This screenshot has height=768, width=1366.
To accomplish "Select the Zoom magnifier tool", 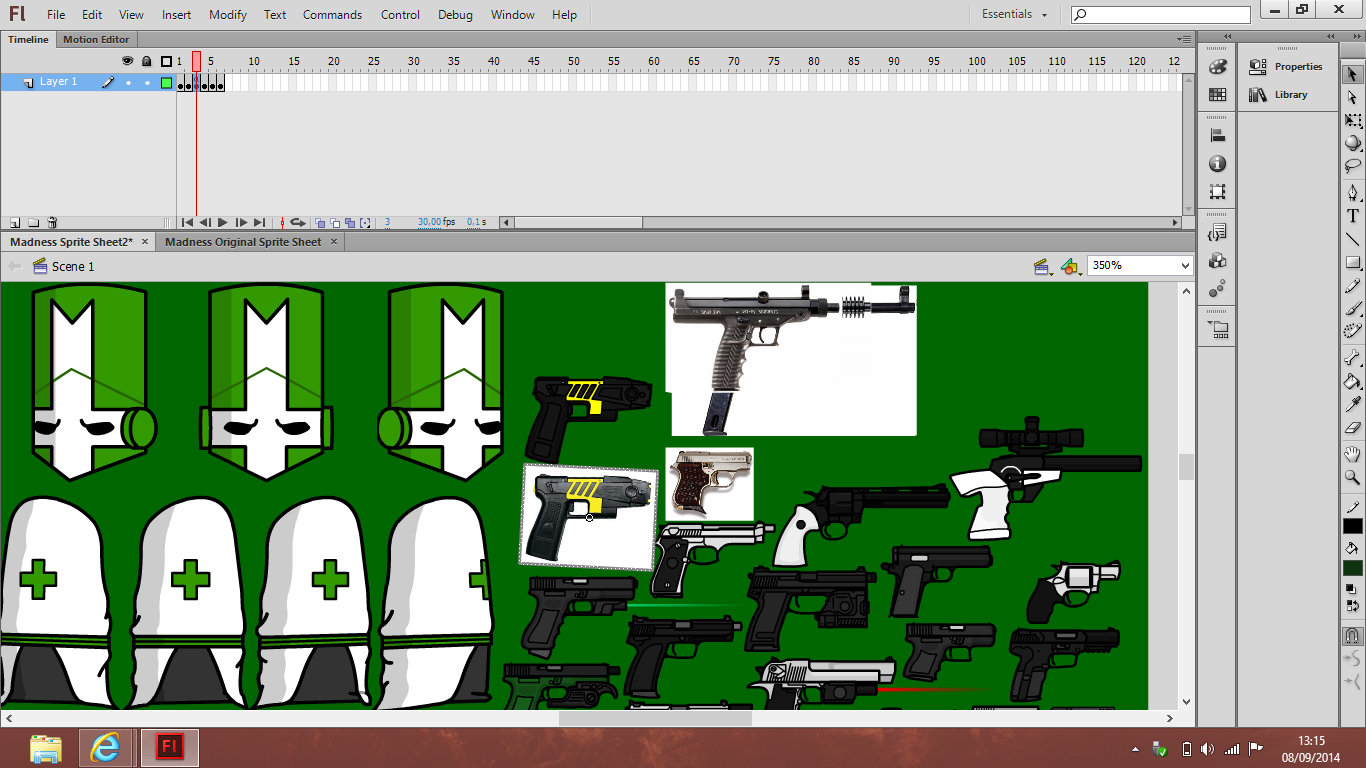I will pyautogui.click(x=1352, y=478).
